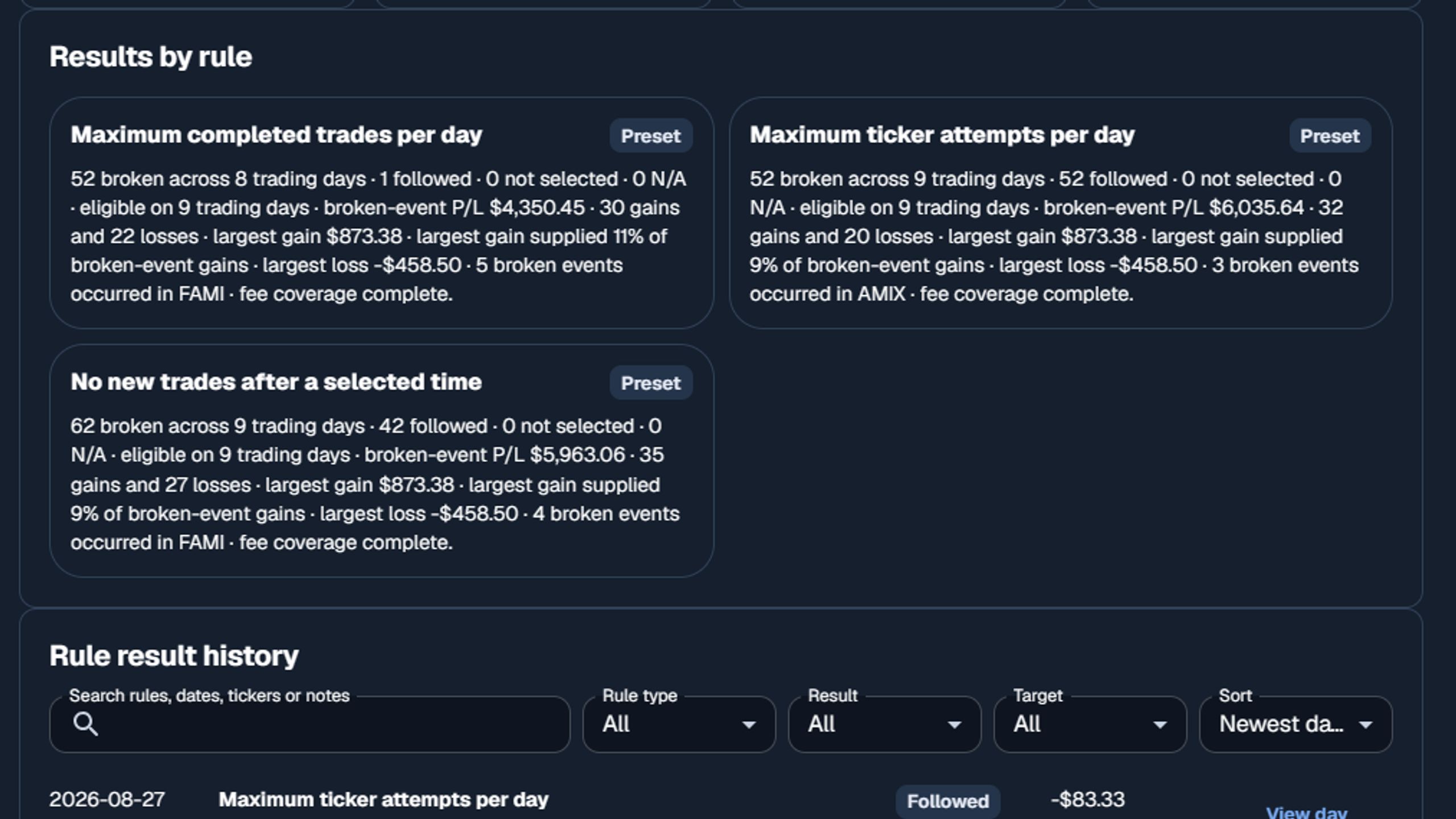Open the Target filter dropdown

1090,724
